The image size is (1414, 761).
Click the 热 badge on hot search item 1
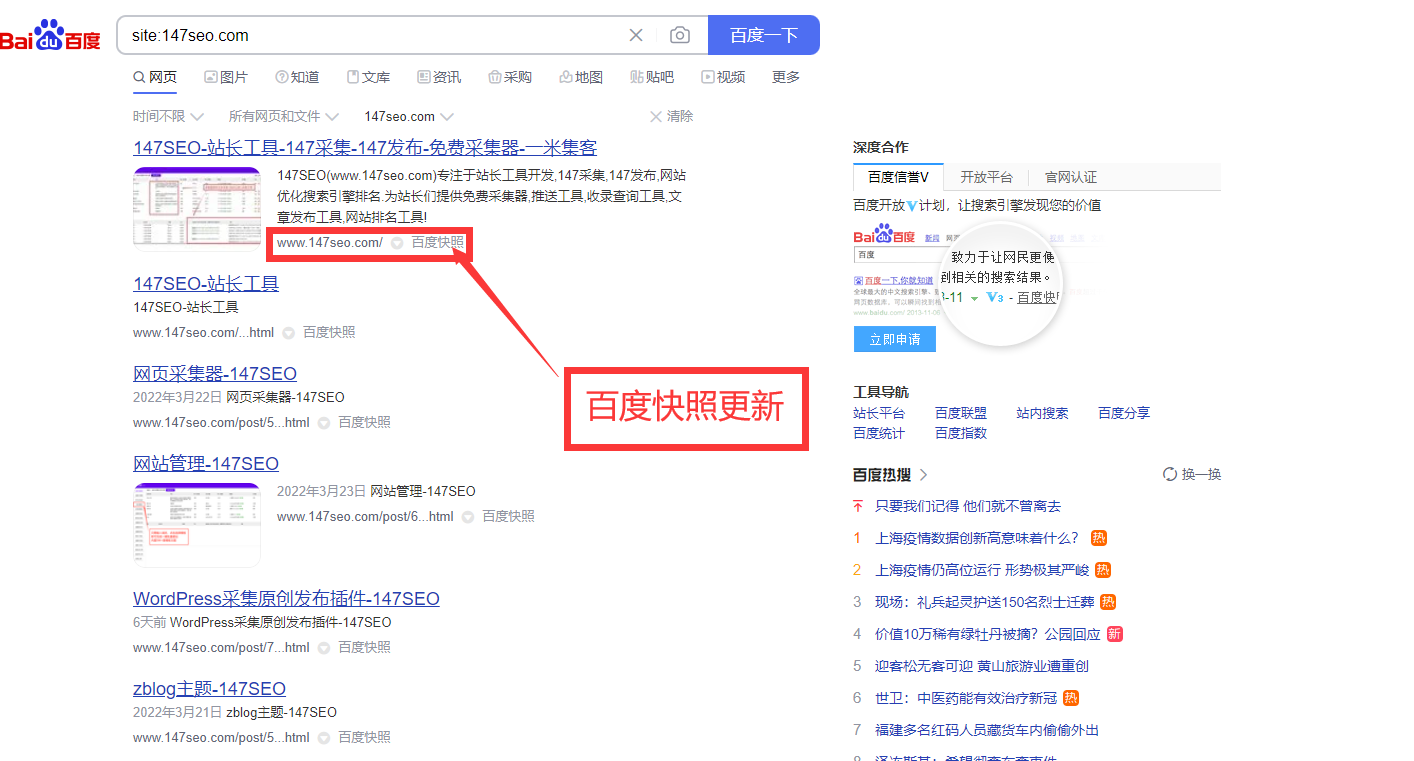[x=1098, y=538]
